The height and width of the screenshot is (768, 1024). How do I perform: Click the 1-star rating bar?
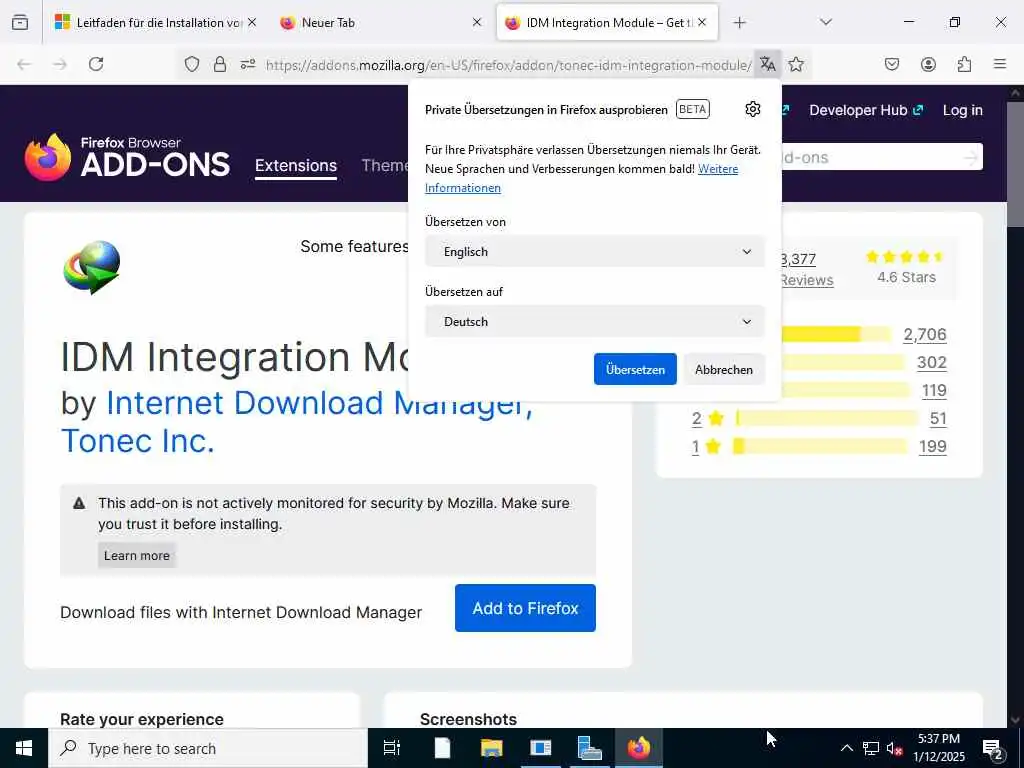820,446
